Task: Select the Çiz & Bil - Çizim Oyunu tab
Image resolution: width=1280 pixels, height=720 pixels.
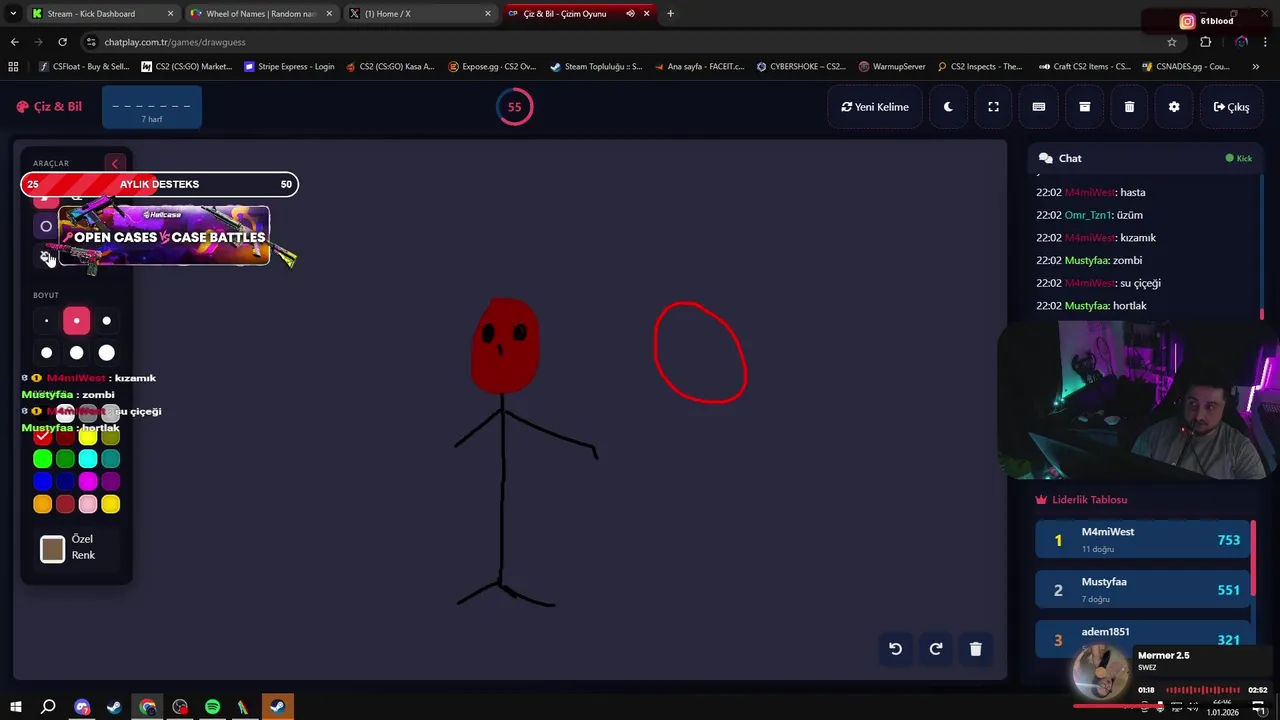Action: tap(578, 14)
